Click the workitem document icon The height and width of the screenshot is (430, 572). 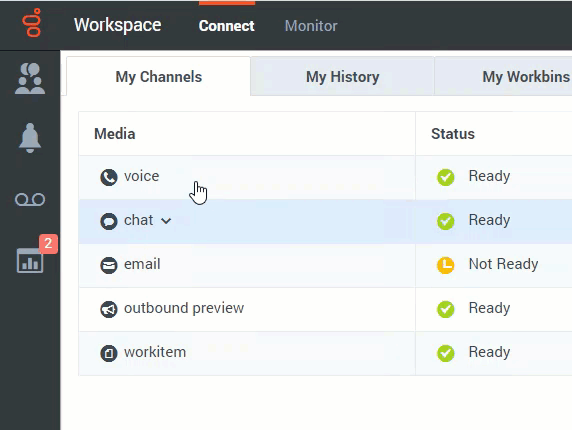click(x=109, y=353)
